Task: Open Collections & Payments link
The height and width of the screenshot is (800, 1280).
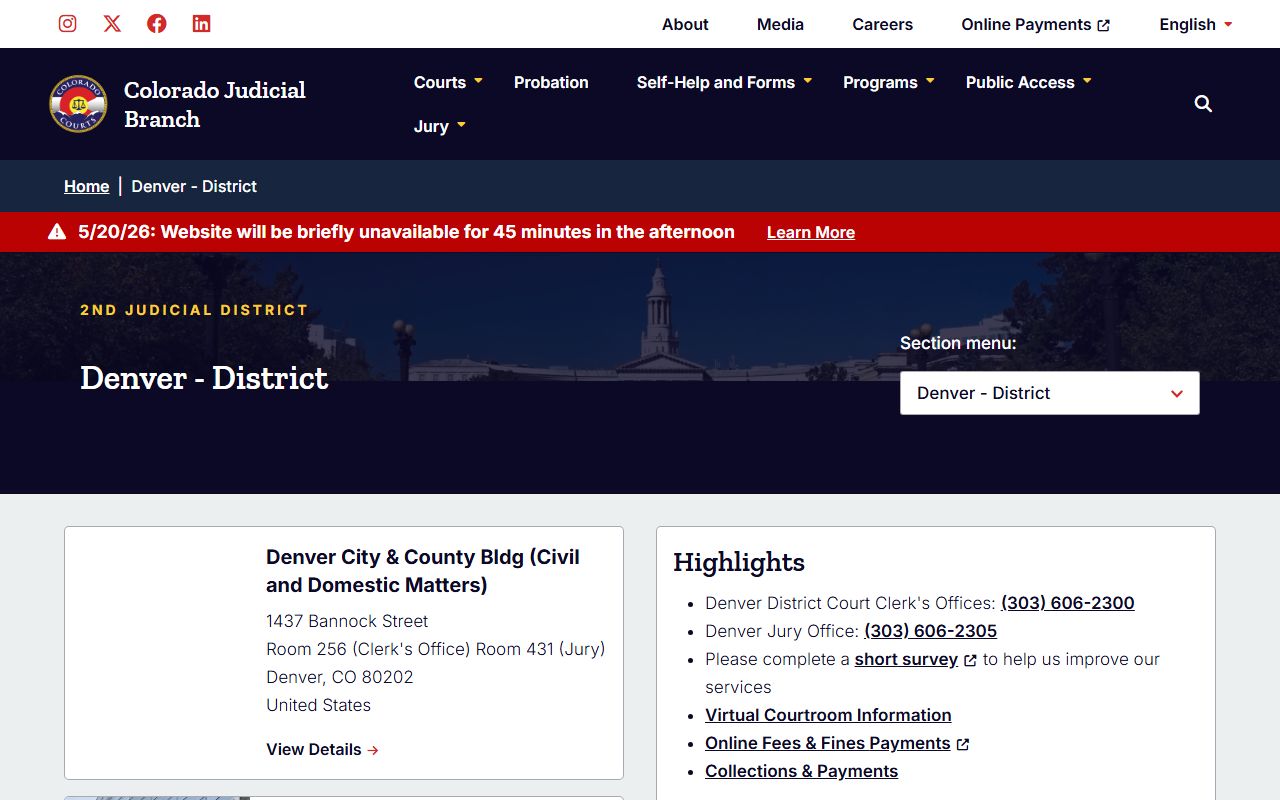Action: [802, 771]
